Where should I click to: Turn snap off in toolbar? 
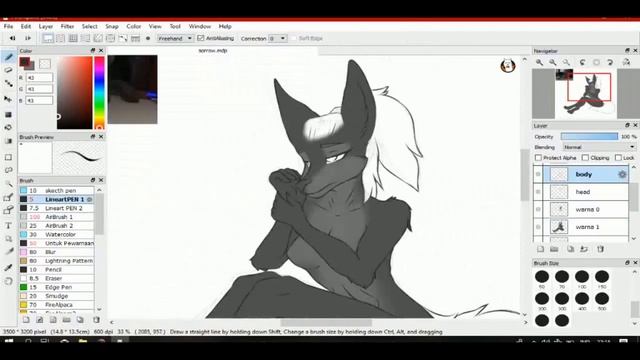click(x=48, y=38)
